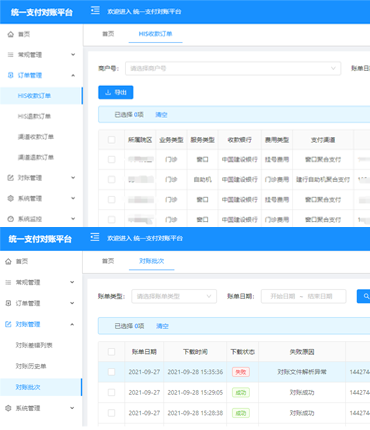370x430 pixels.
Task: Click highlighted 订单管理 icon in HIS收款订单 screen sidebar
Action: [11, 75]
